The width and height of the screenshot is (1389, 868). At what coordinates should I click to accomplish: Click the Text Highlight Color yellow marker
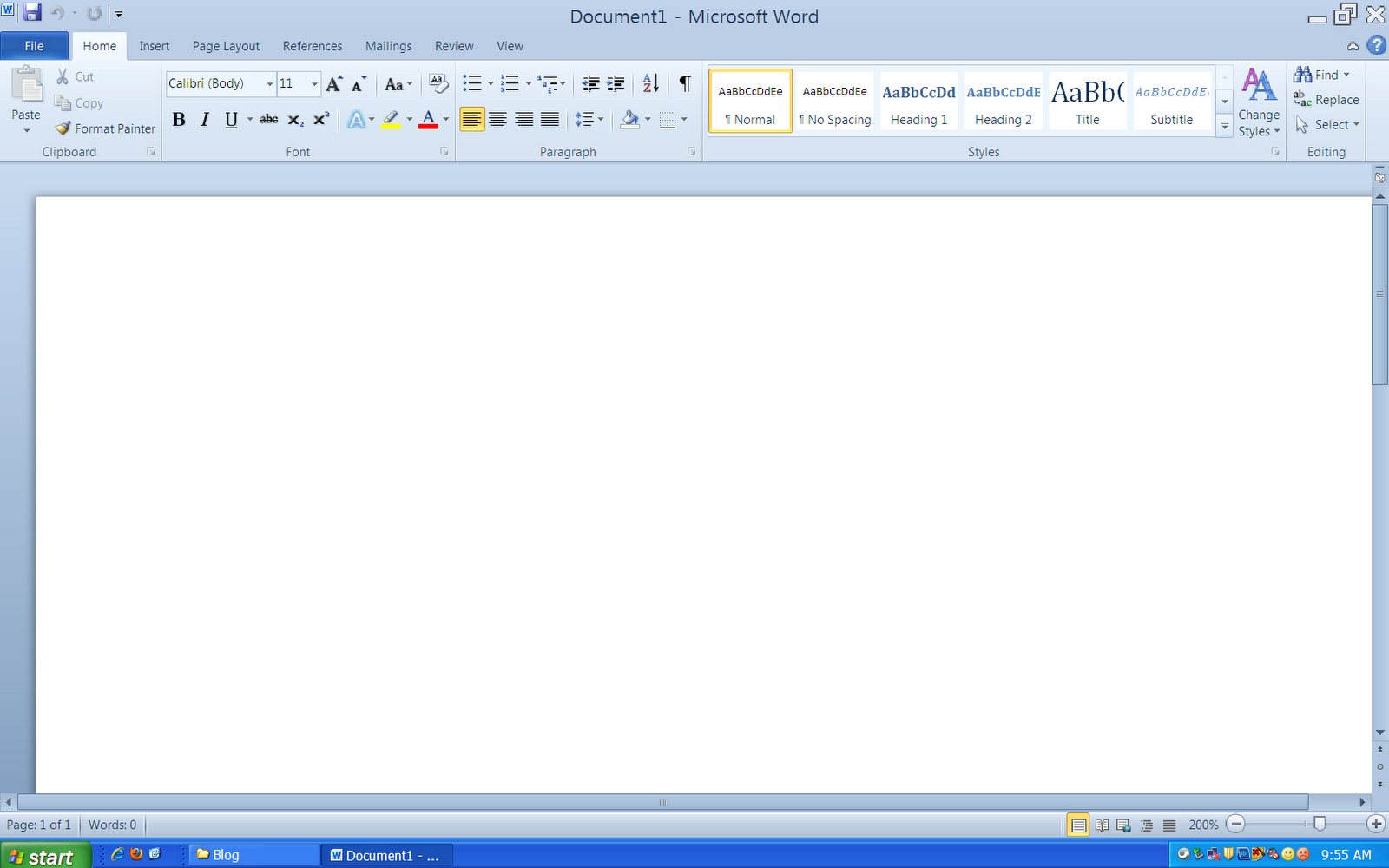pos(391,120)
